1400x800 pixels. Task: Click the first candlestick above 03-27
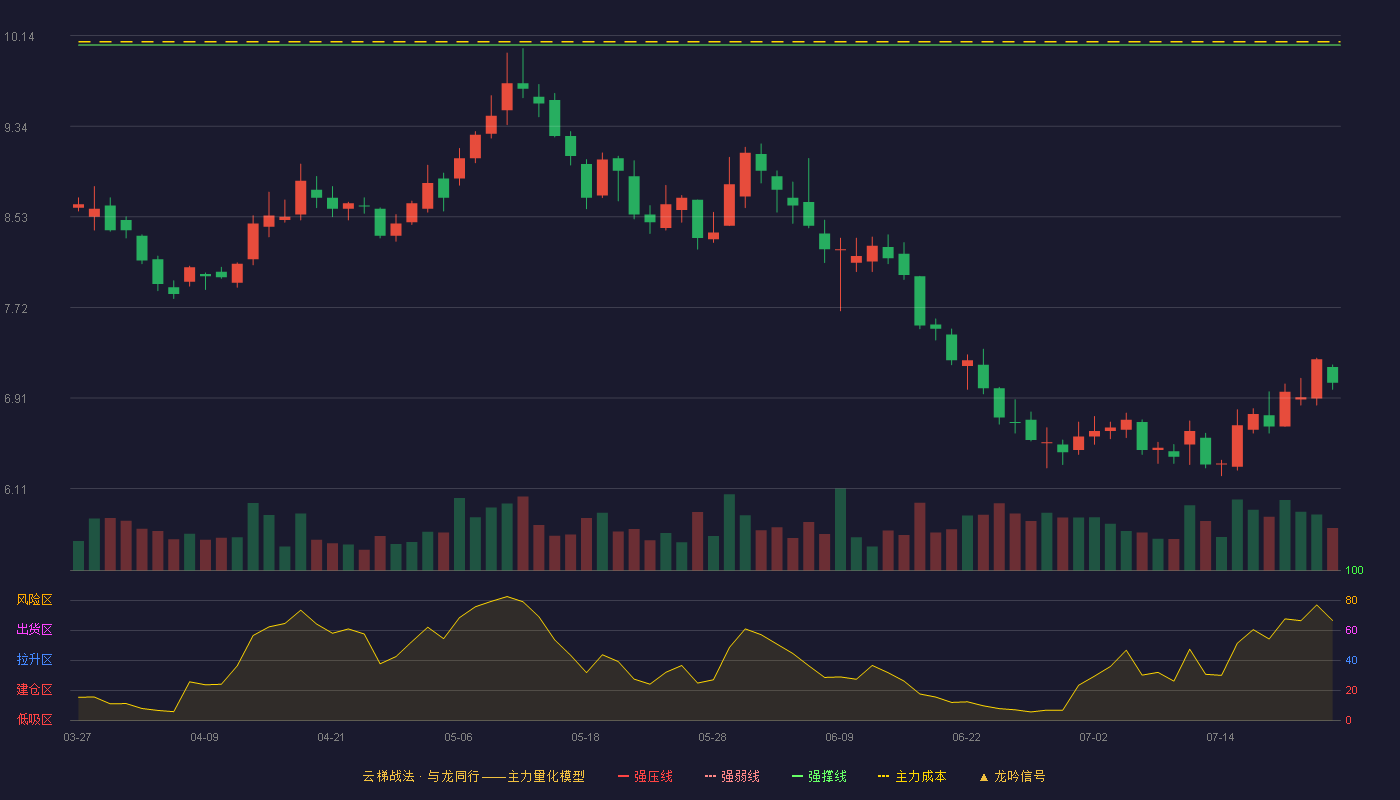pos(78,205)
